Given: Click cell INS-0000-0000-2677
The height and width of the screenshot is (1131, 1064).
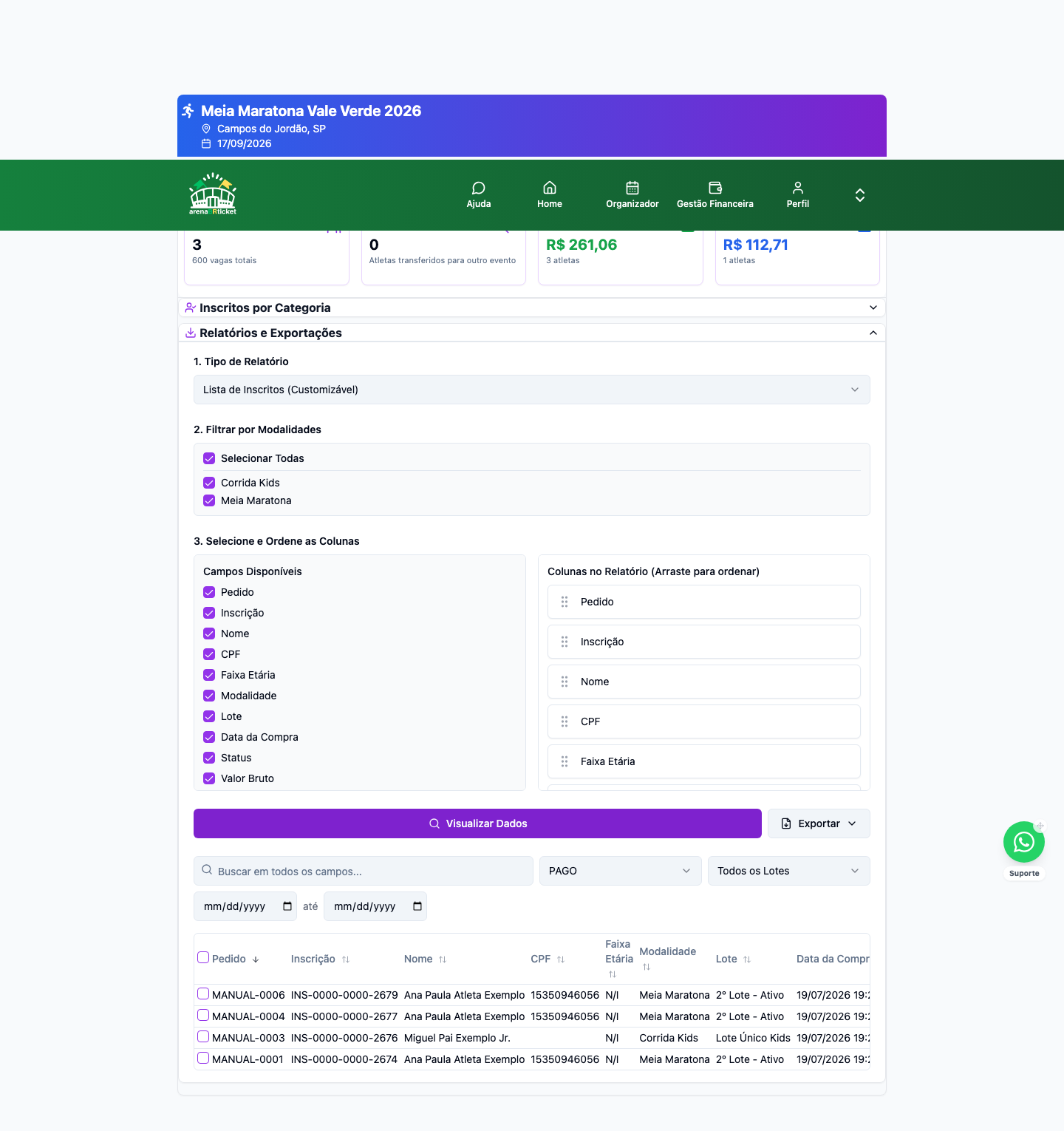Looking at the screenshot, I should 344,1016.
